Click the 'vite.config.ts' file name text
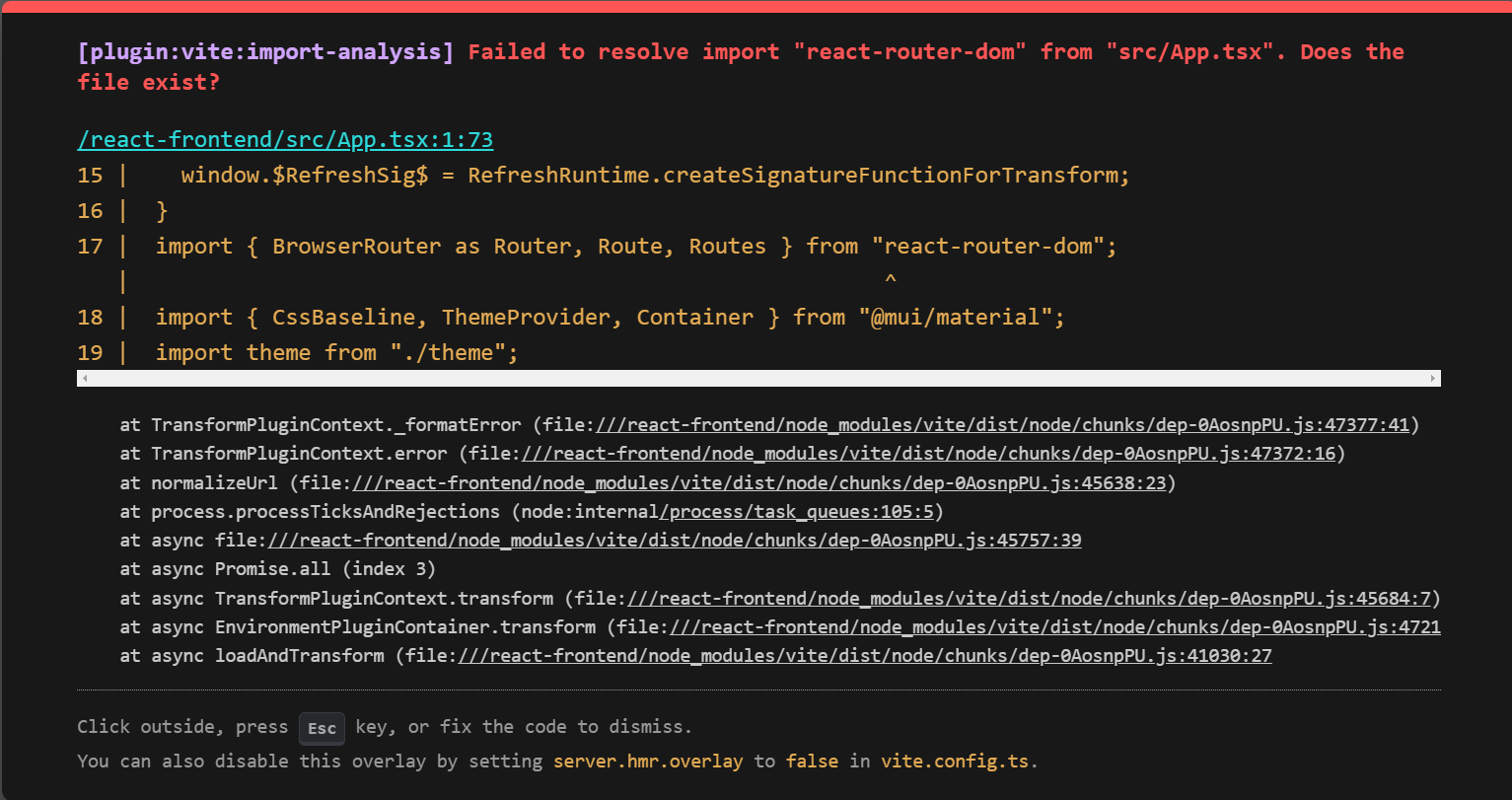The height and width of the screenshot is (800, 1512). [955, 762]
